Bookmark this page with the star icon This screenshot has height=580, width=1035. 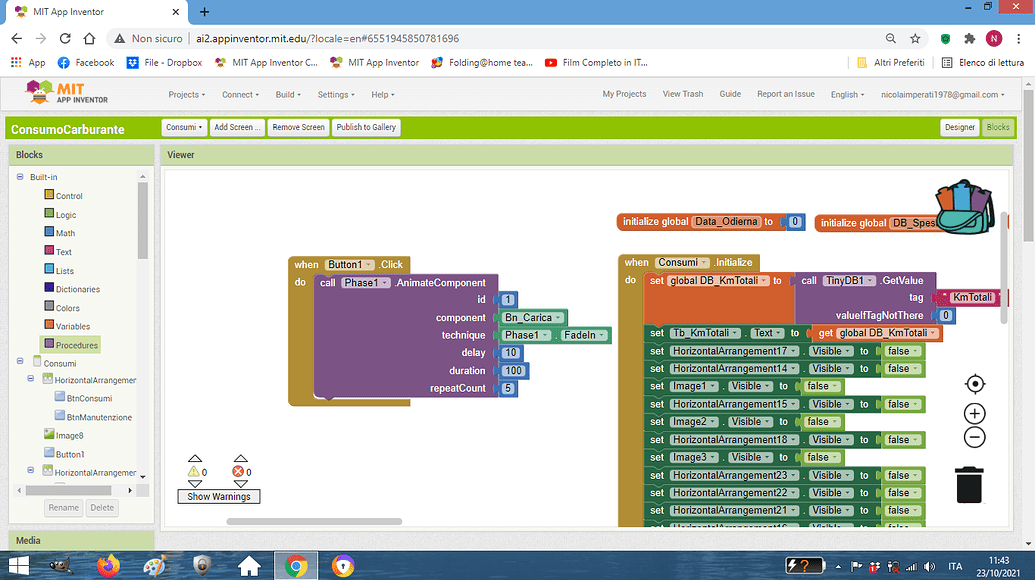click(x=915, y=38)
